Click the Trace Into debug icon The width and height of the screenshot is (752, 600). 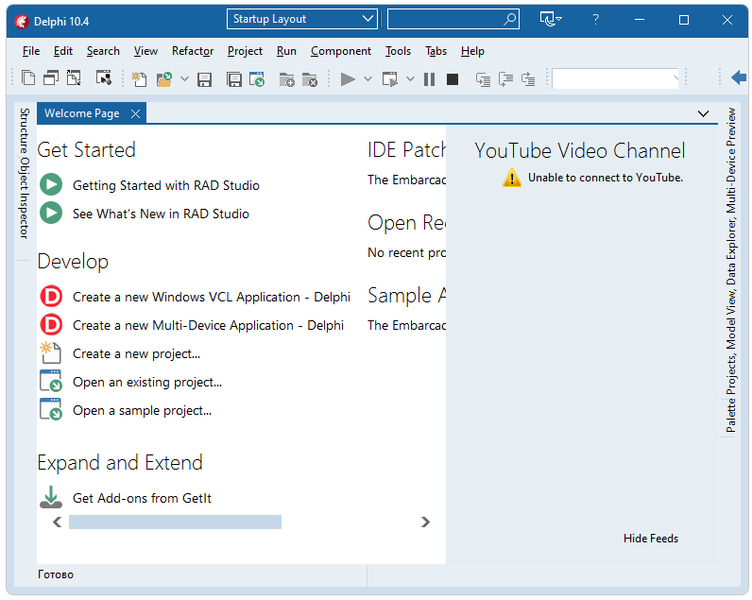click(x=483, y=79)
